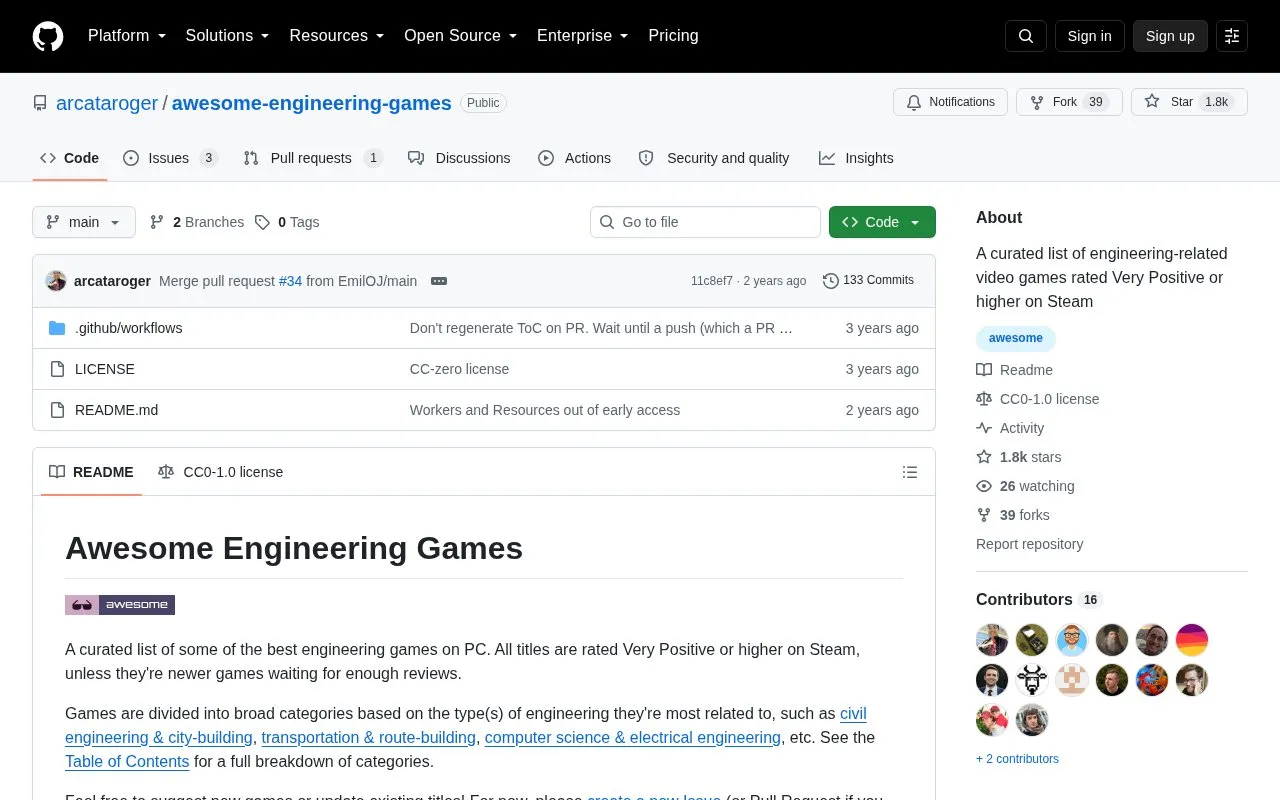Open the 0 Tags link
Viewport: 1280px width, 800px height.
tap(287, 222)
